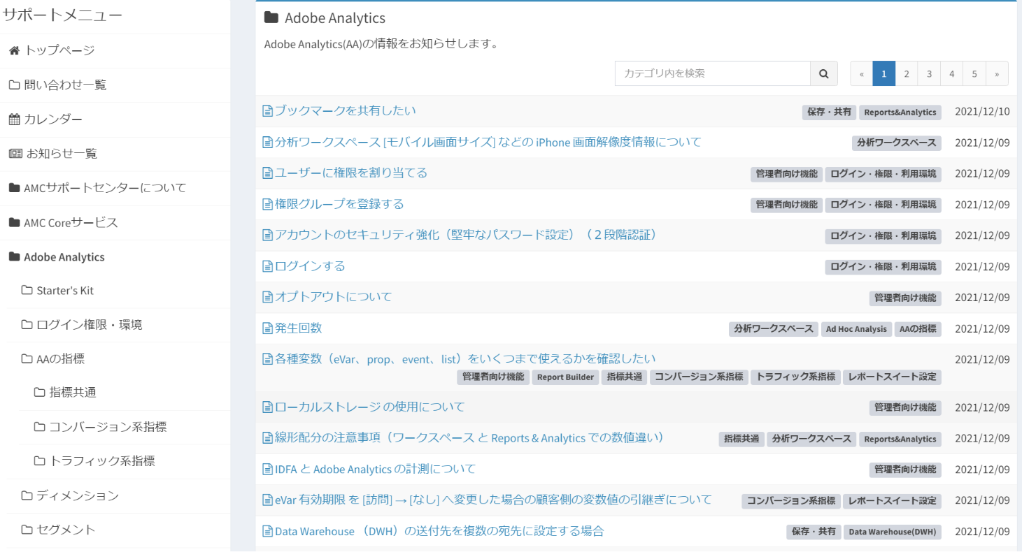The width and height of the screenshot is (1022, 552).
Task: Select pagination page 5
Action: tap(974, 74)
